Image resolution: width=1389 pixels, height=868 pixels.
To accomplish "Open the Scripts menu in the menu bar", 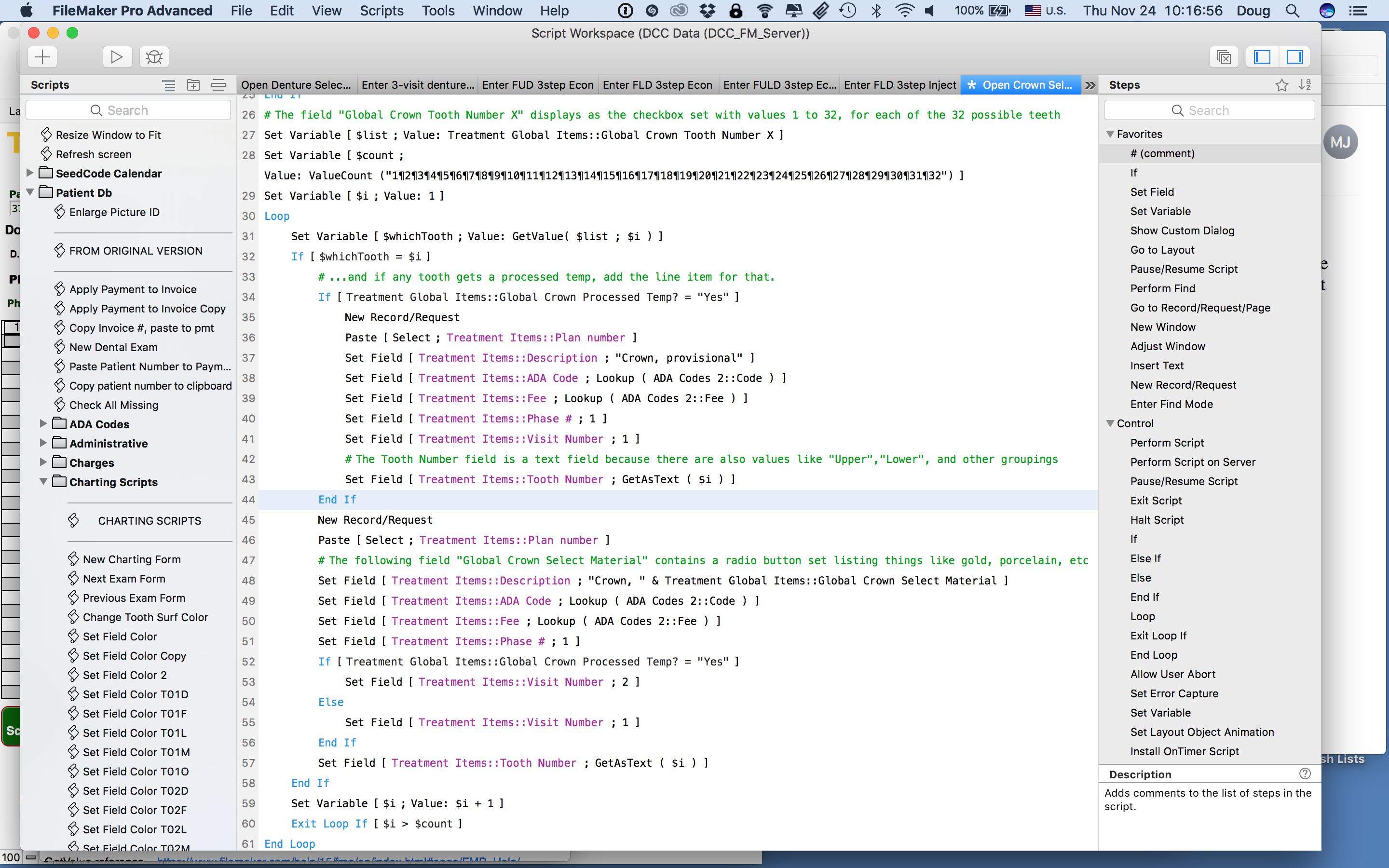I will [381, 10].
